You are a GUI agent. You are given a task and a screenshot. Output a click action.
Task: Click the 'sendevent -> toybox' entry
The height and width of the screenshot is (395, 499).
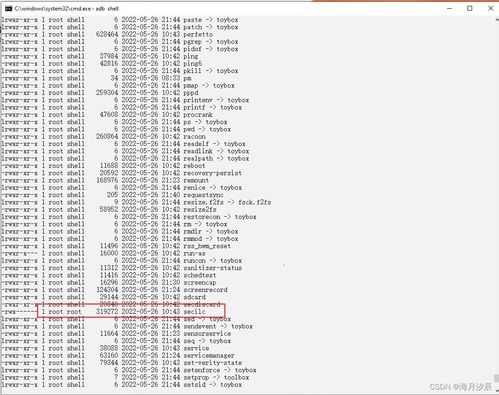pos(218,326)
